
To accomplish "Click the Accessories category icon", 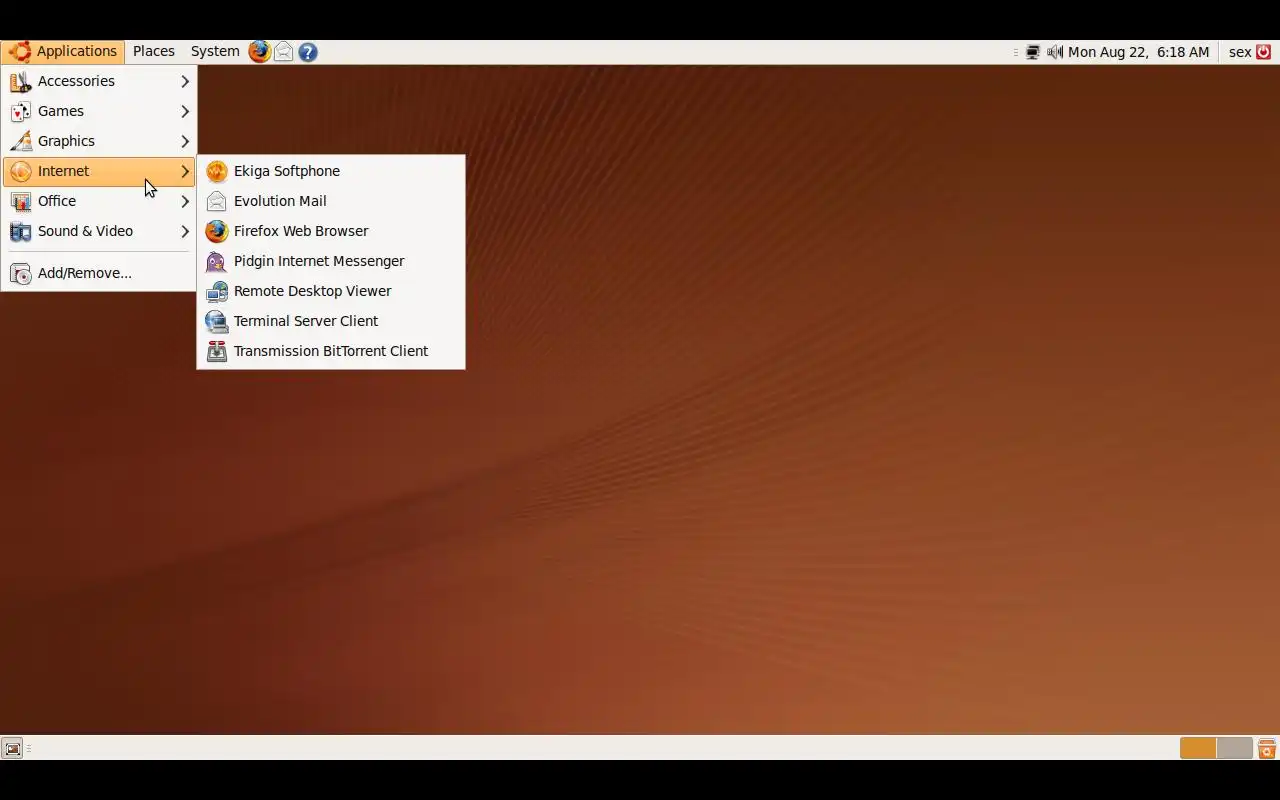I will pyautogui.click(x=21, y=81).
